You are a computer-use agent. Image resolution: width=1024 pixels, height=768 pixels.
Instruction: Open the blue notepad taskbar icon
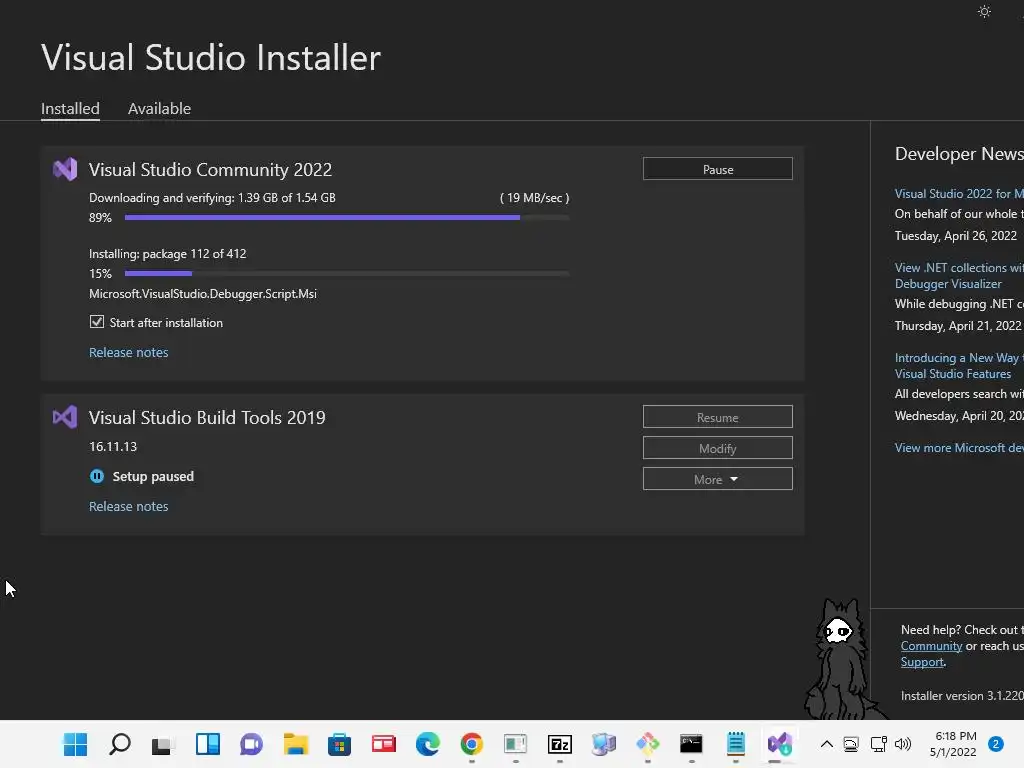[736, 744]
